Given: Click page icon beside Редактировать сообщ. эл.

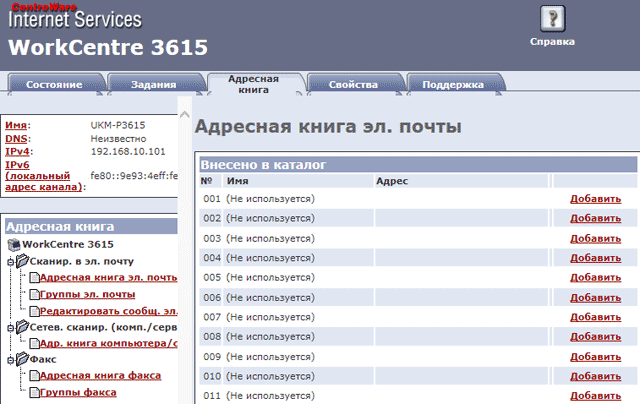Looking at the screenshot, I should coord(34,311).
